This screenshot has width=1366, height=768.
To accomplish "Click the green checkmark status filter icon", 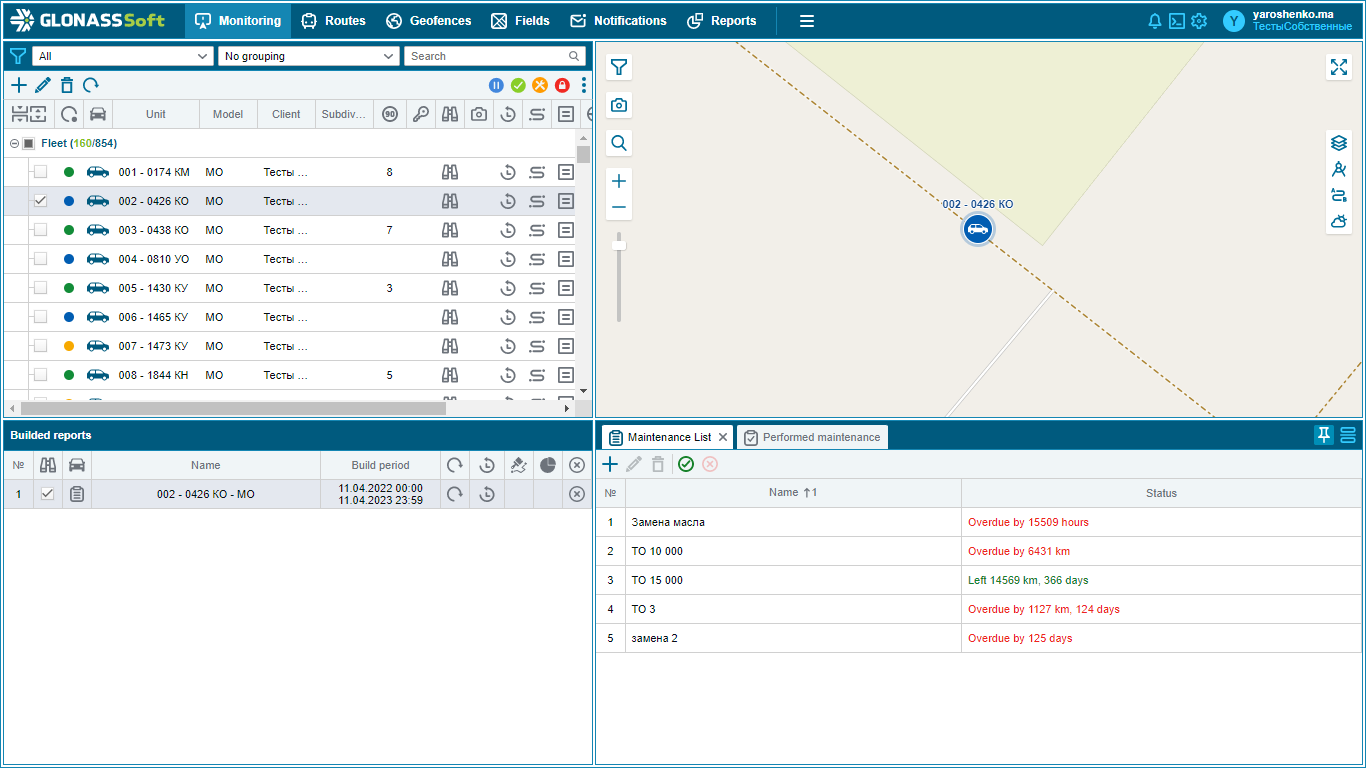I will pos(518,85).
